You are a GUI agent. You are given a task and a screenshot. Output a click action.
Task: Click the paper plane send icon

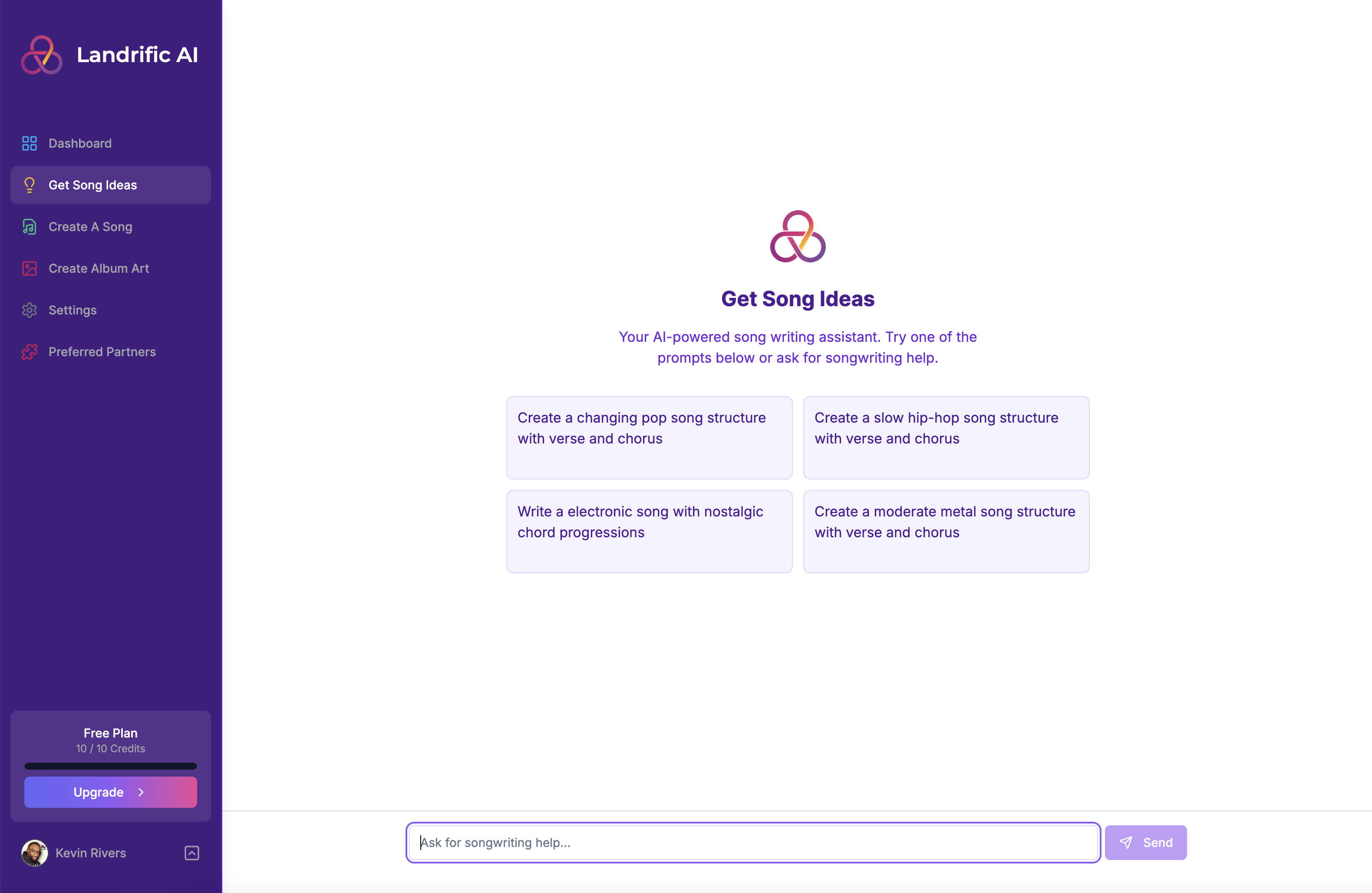coord(1125,842)
